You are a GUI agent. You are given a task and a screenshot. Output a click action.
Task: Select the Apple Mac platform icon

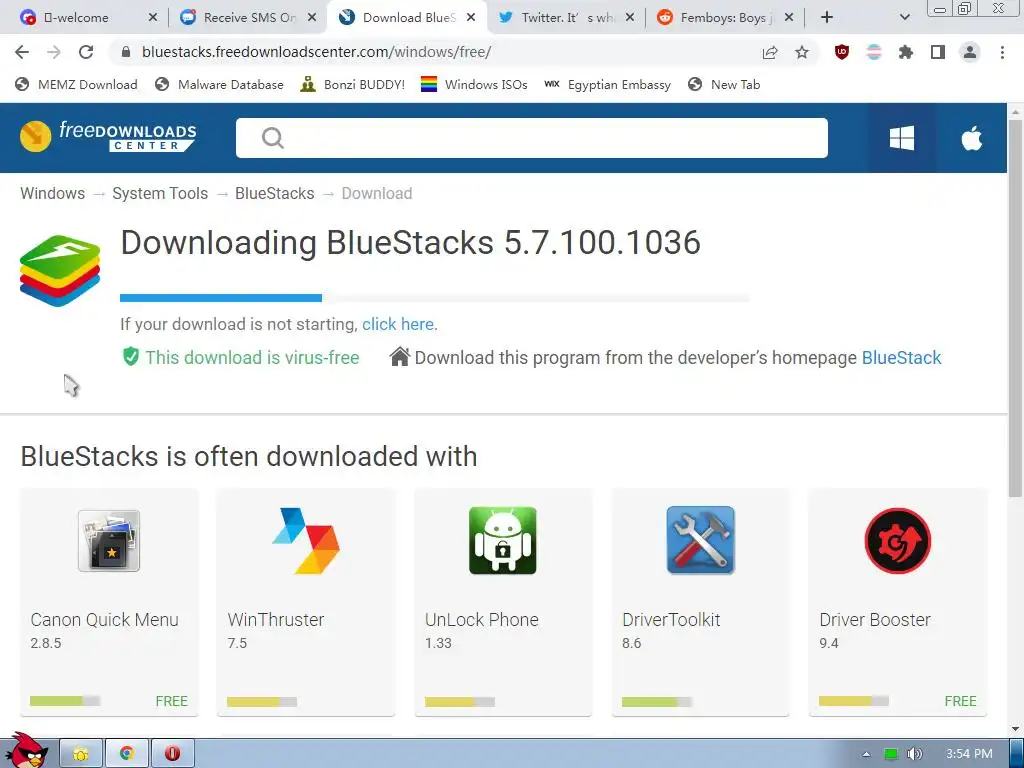click(x=972, y=138)
